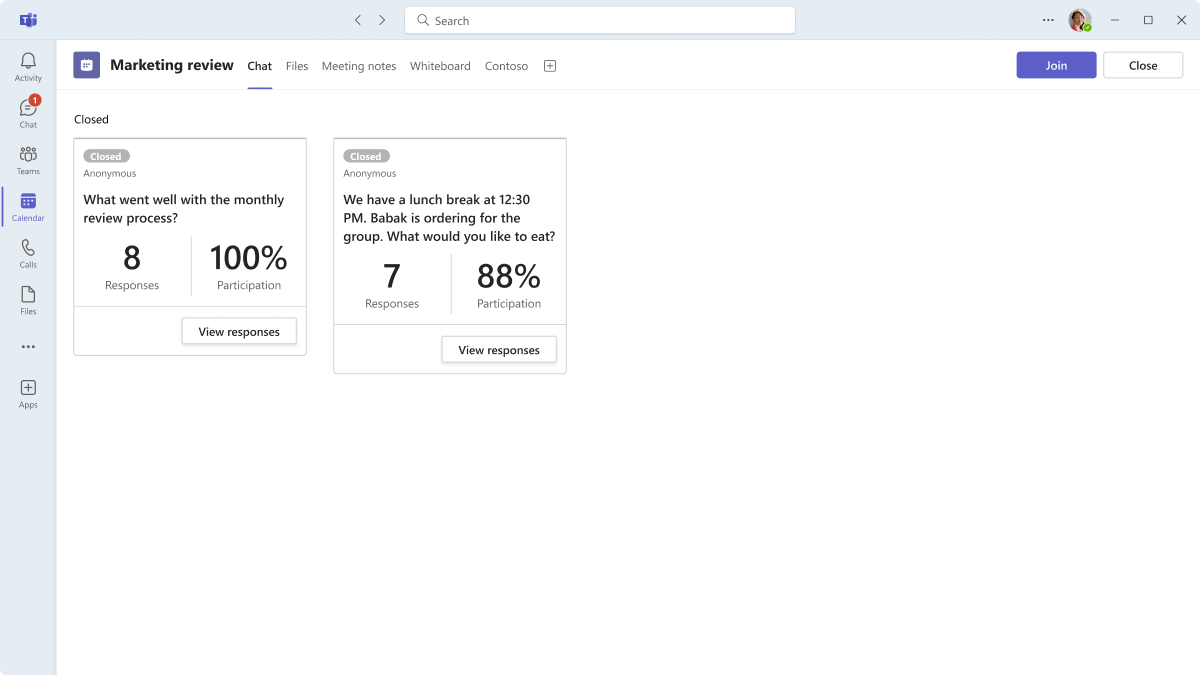
Task: View responses for monthly review poll
Action: (239, 331)
